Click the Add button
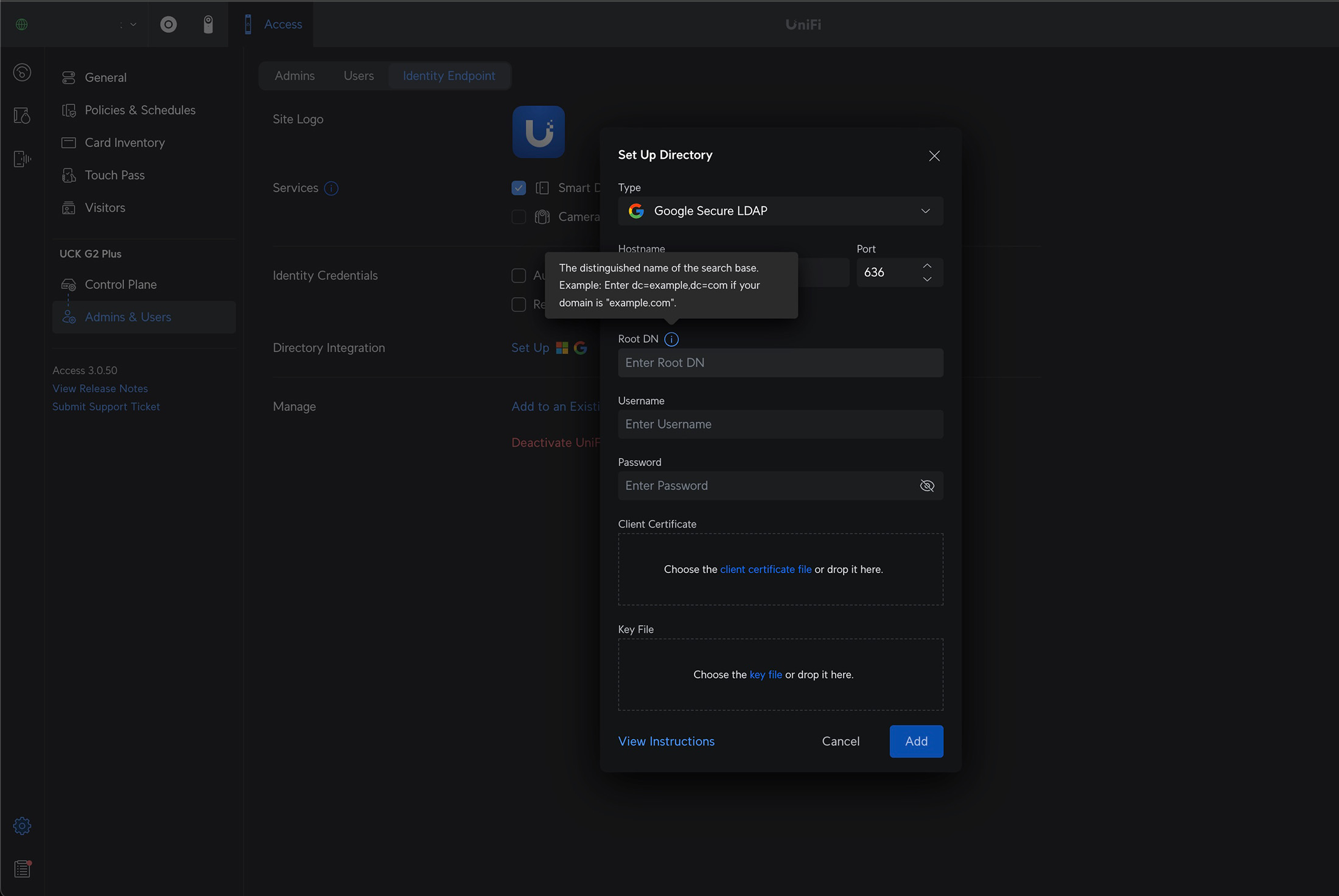Image resolution: width=1339 pixels, height=896 pixels. 916,741
